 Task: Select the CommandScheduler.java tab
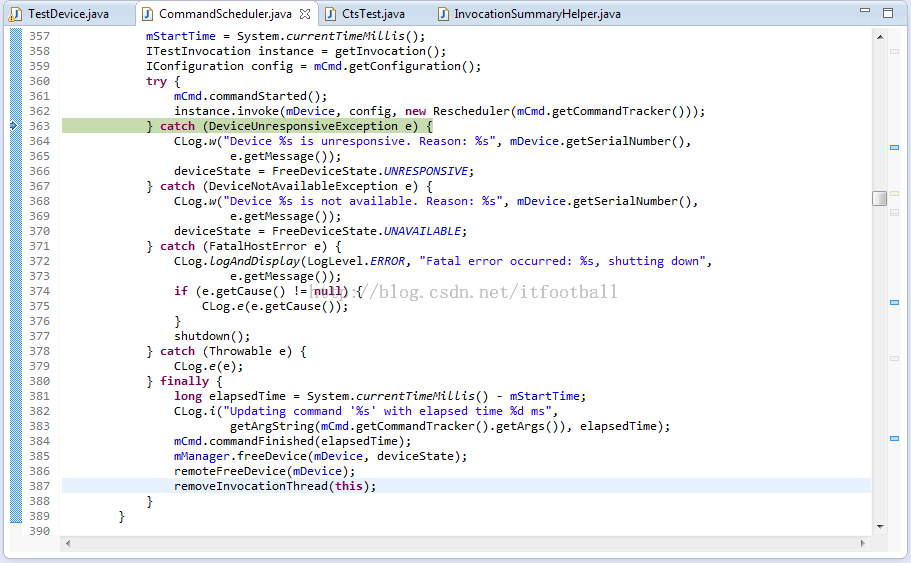pyautogui.click(x=225, y=13)
